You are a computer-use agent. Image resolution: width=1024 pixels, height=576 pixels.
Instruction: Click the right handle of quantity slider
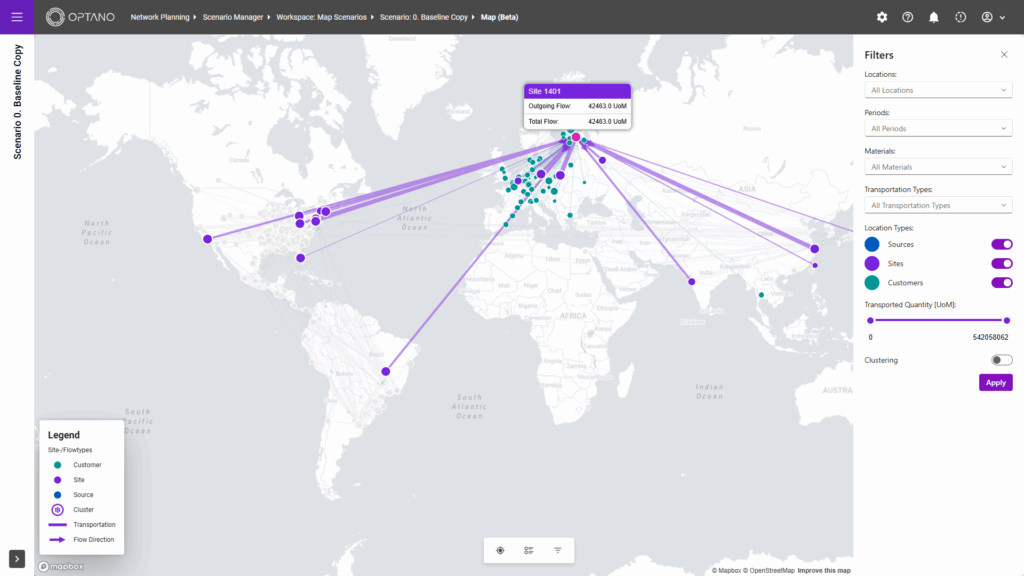pos(1006,320)
